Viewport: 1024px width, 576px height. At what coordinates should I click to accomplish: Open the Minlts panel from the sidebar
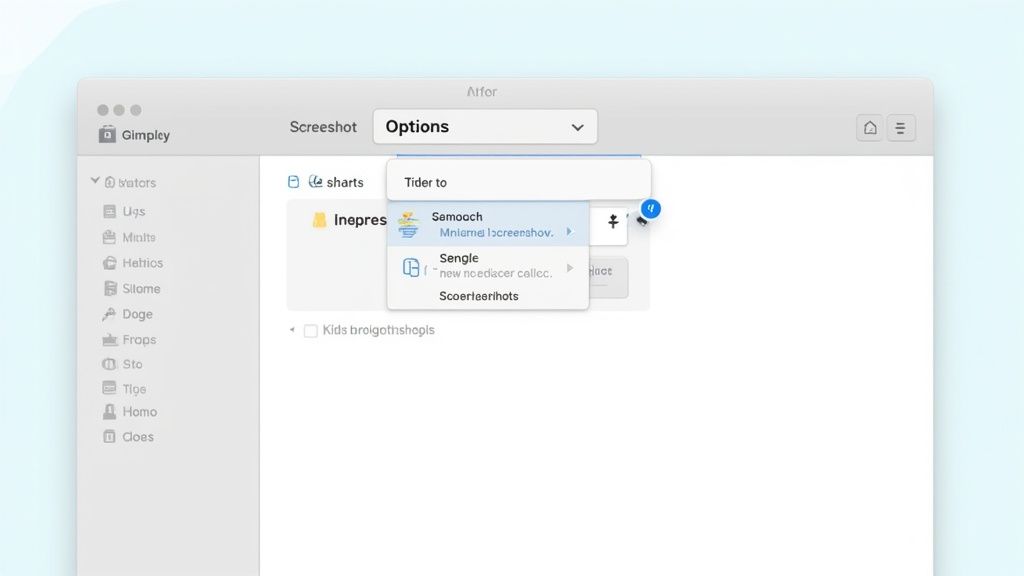(110, 237)
